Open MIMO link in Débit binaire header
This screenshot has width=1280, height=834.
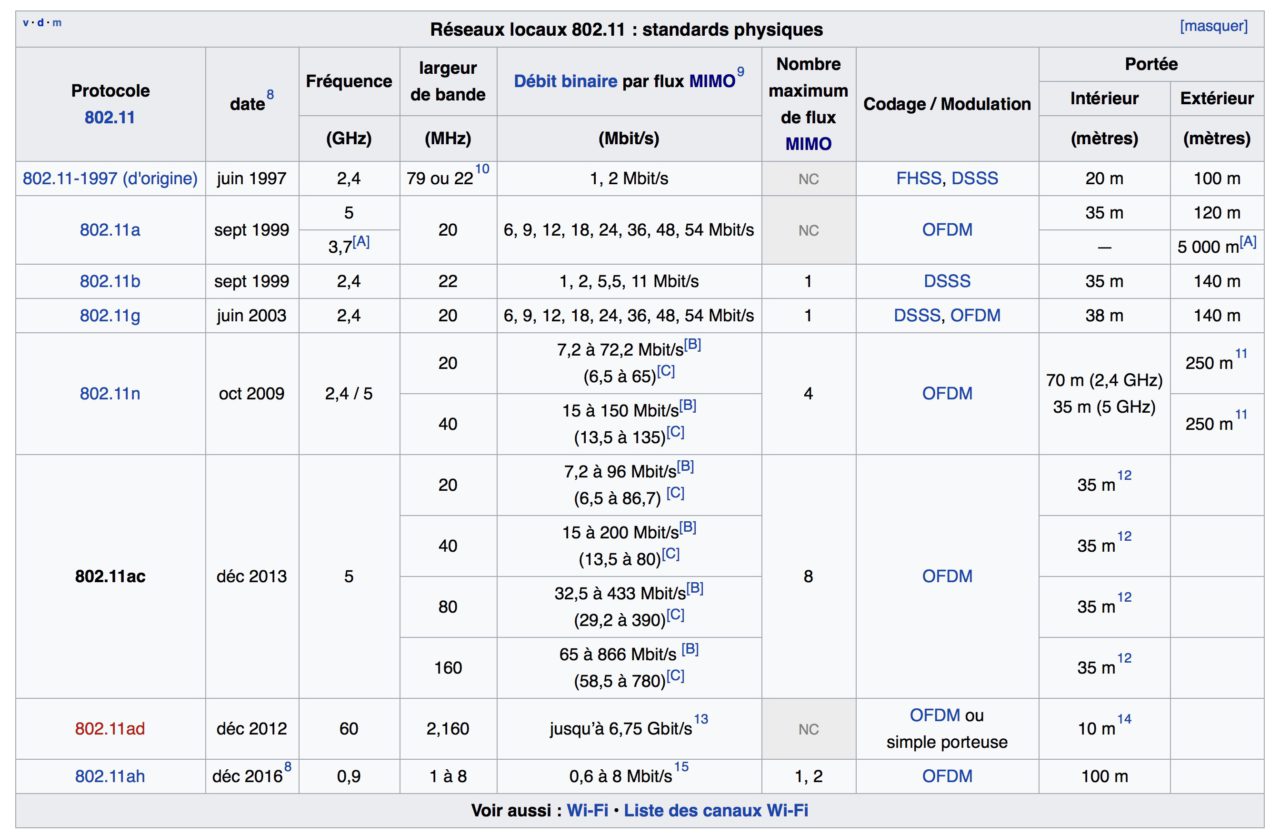(712, 81)
